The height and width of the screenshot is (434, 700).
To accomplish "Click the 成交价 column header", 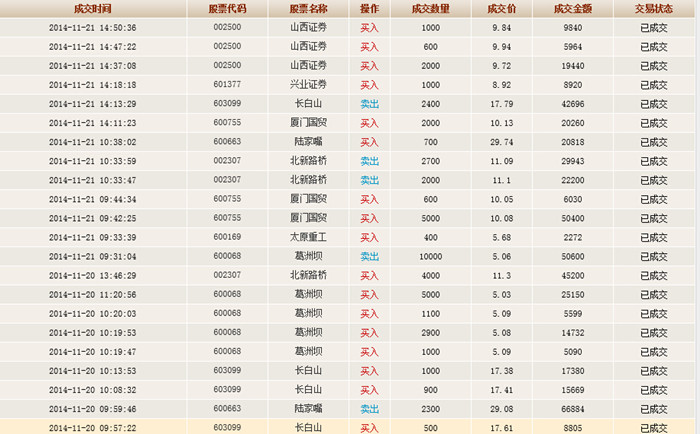I will 500,8.
